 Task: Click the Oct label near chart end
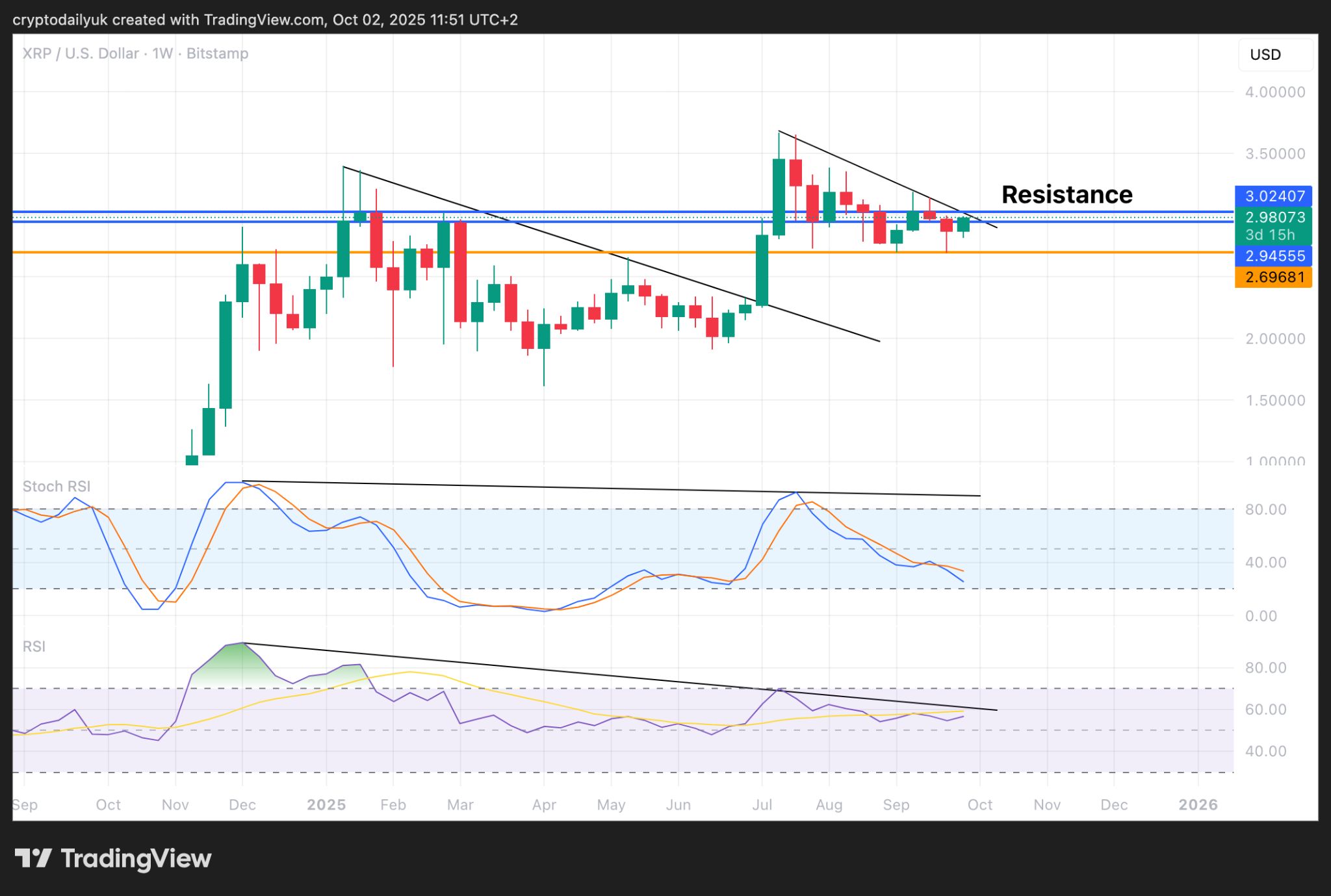click(979, 804)
